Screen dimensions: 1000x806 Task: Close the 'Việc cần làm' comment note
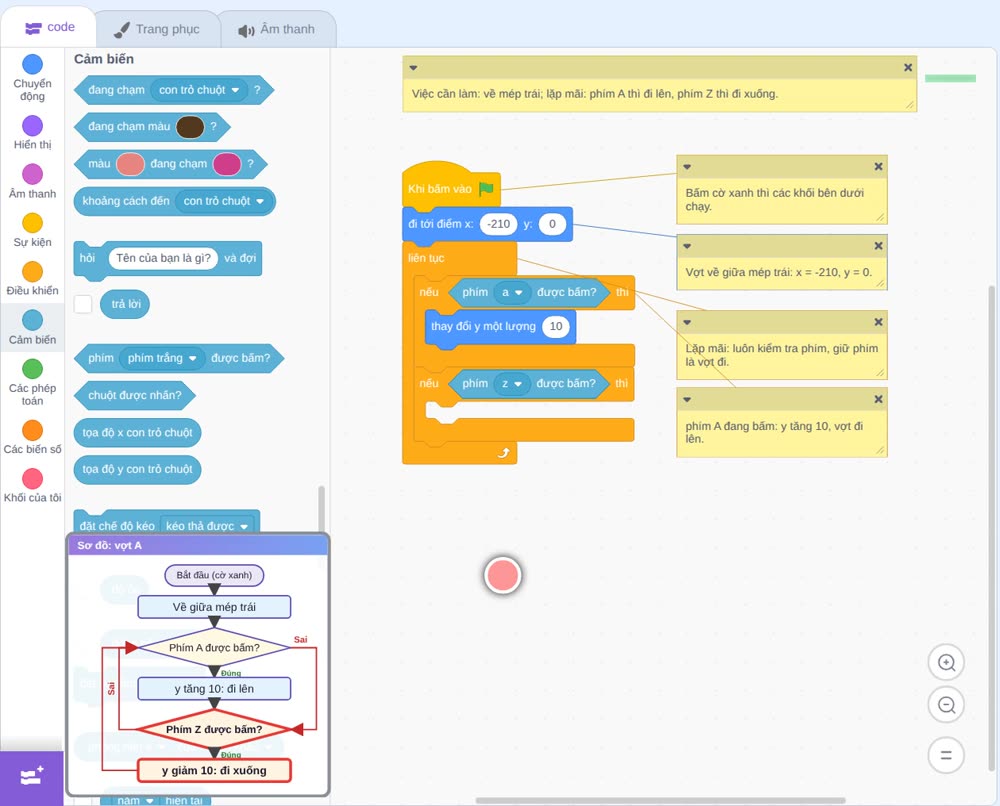[x=908, y=68]
